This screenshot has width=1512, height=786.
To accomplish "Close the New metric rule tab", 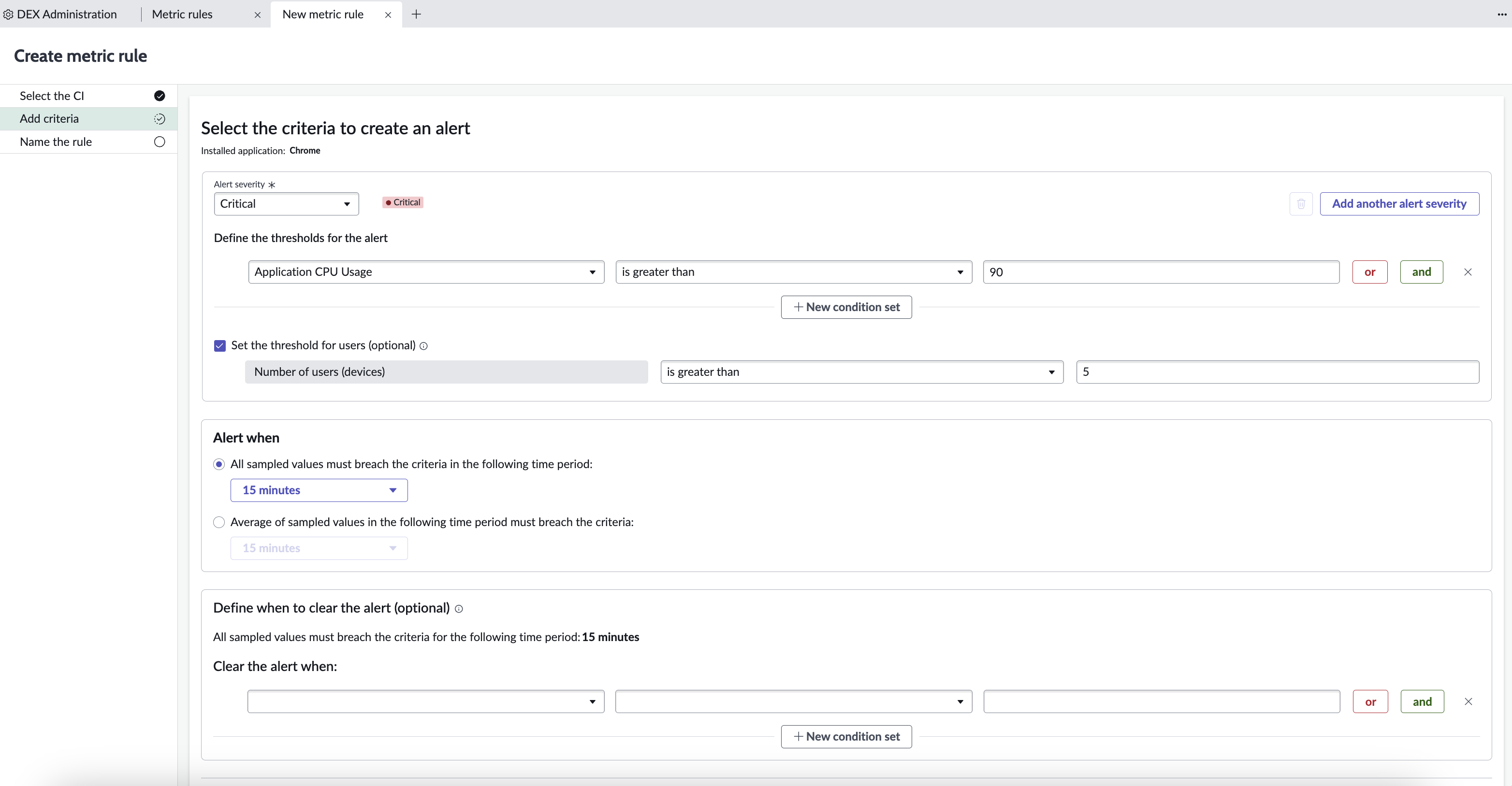I will pos(388,15).
